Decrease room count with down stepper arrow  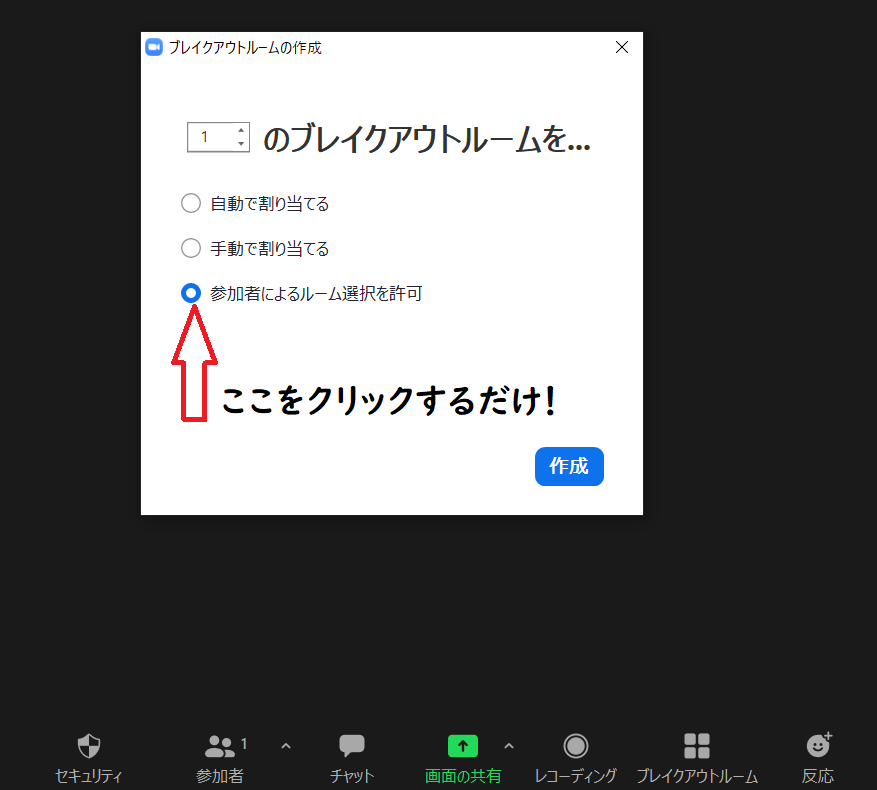pos(241,144)
